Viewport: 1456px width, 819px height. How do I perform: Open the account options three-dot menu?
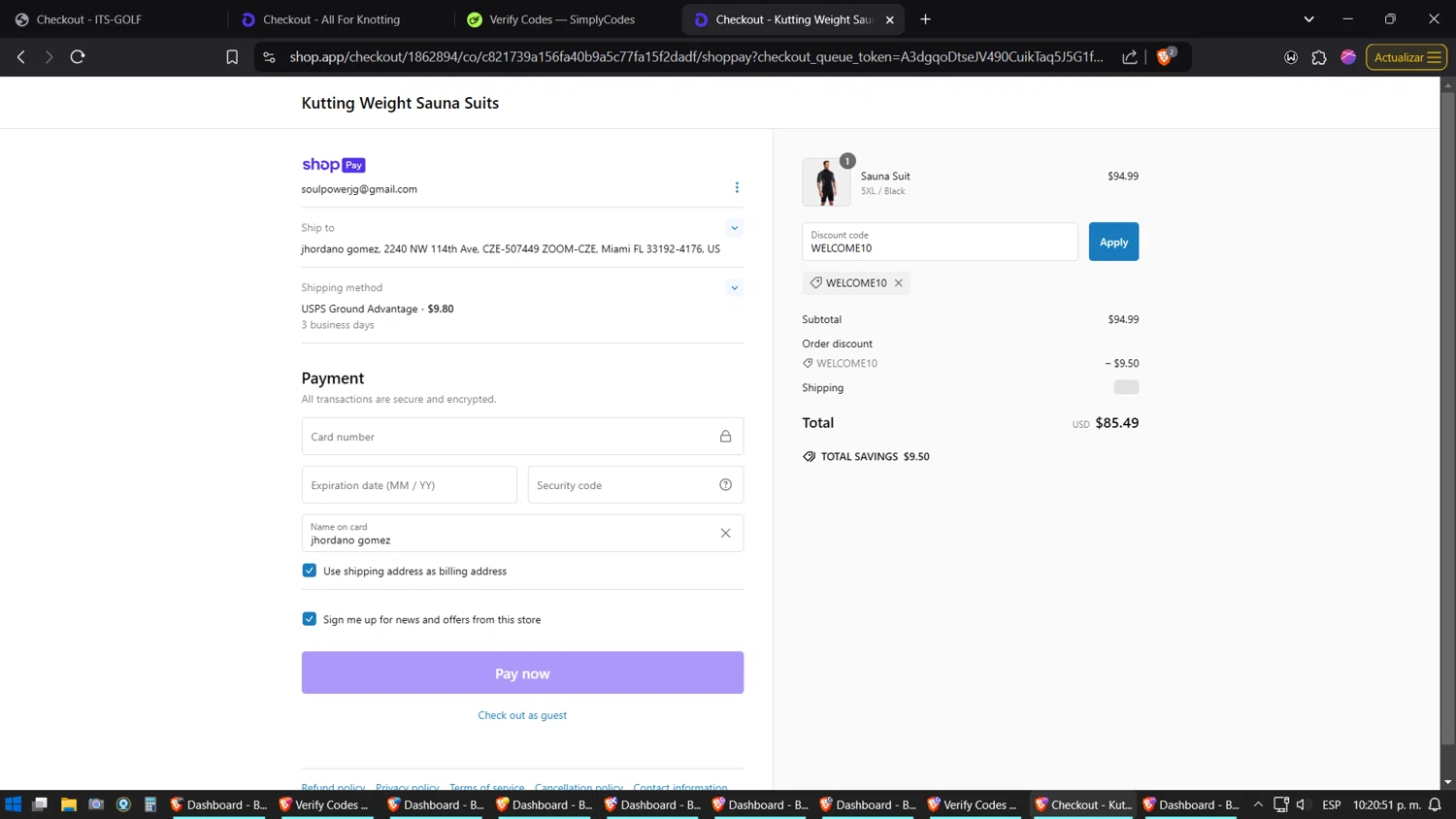(x=737, y=187)
